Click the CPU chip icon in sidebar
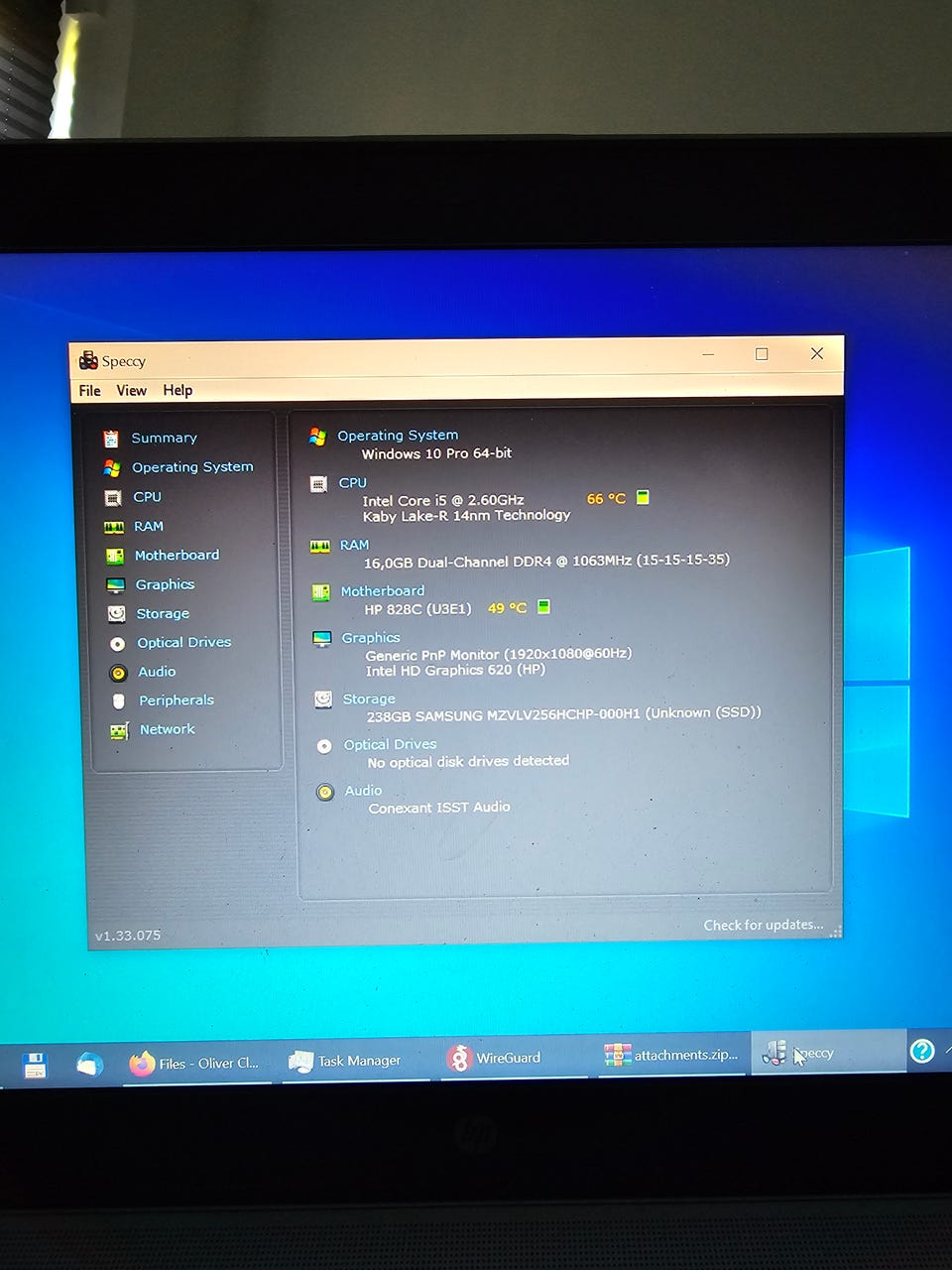The image size is (952, 1270). point(113,498)
